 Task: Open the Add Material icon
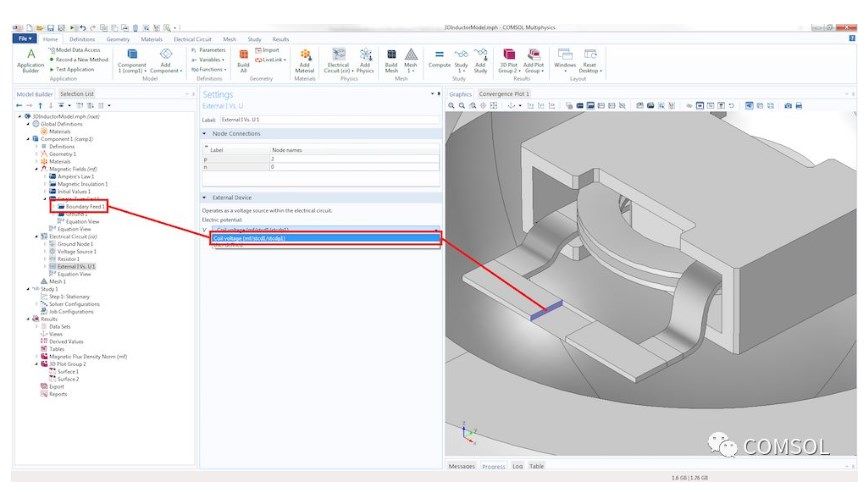[x=305, y=54]
